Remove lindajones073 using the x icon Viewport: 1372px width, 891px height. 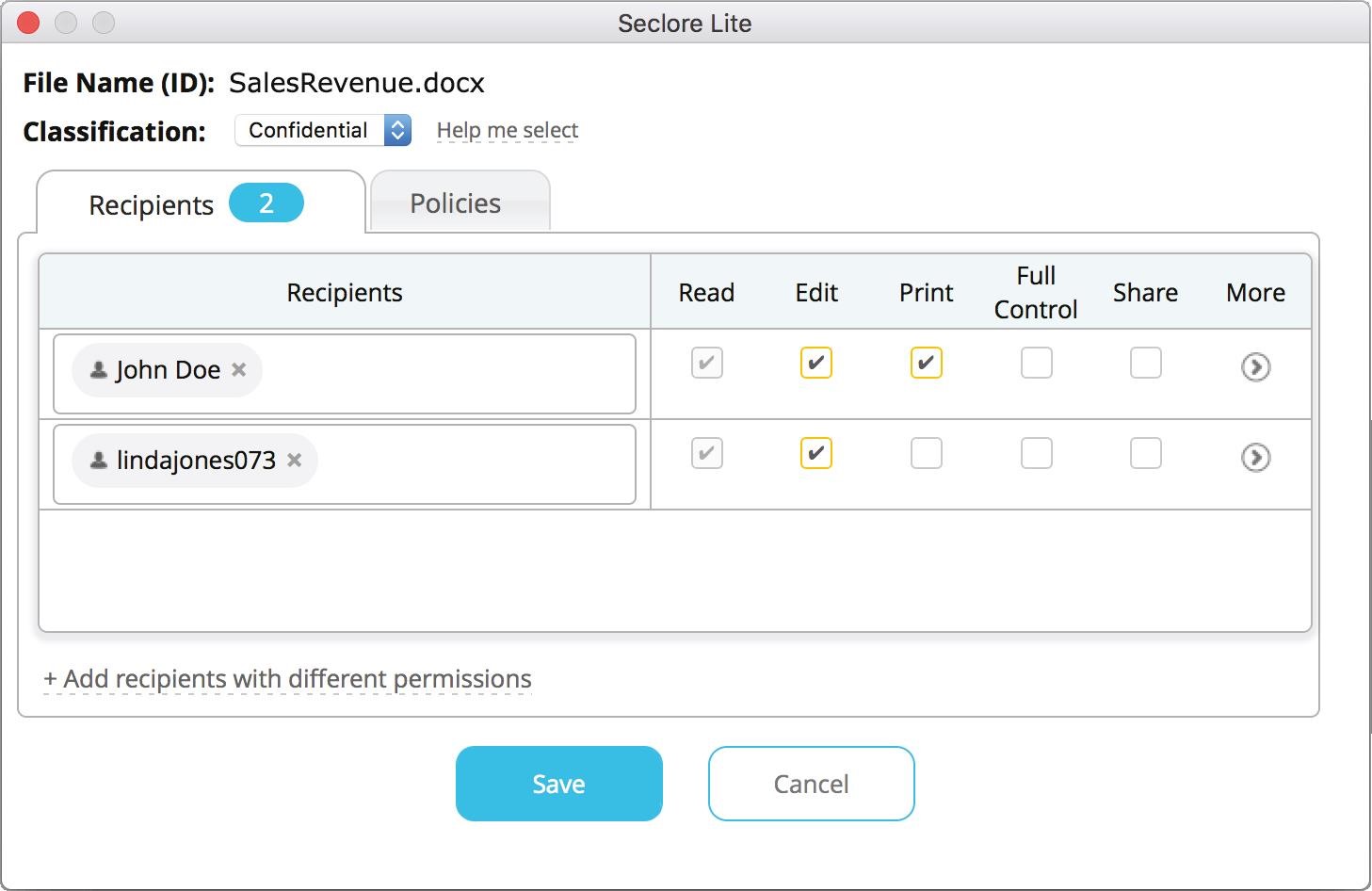[295, 461]
